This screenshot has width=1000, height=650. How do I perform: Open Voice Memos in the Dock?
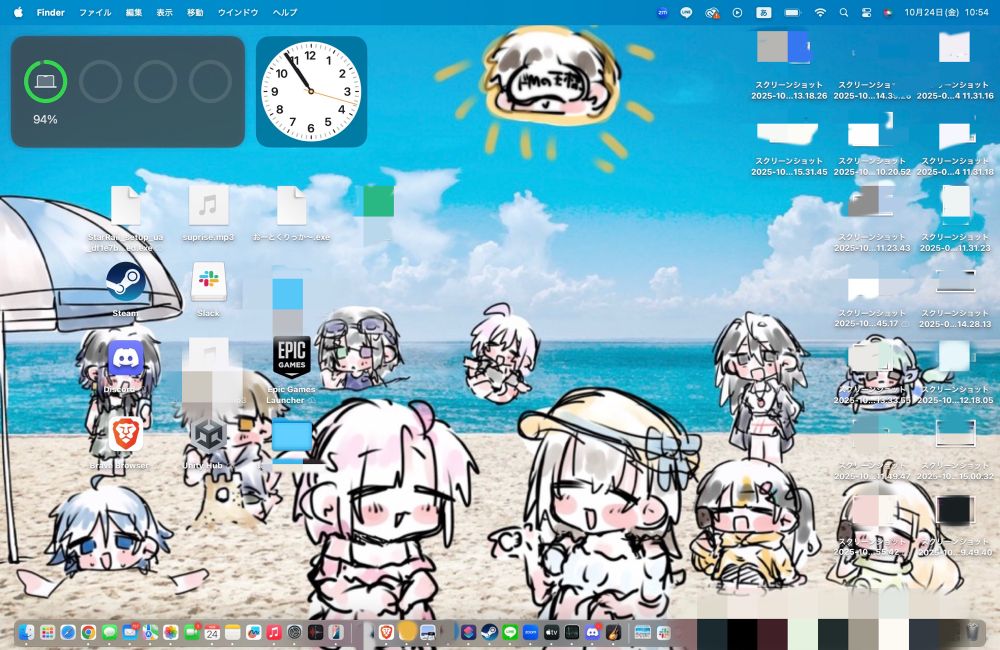coord(315,632)
